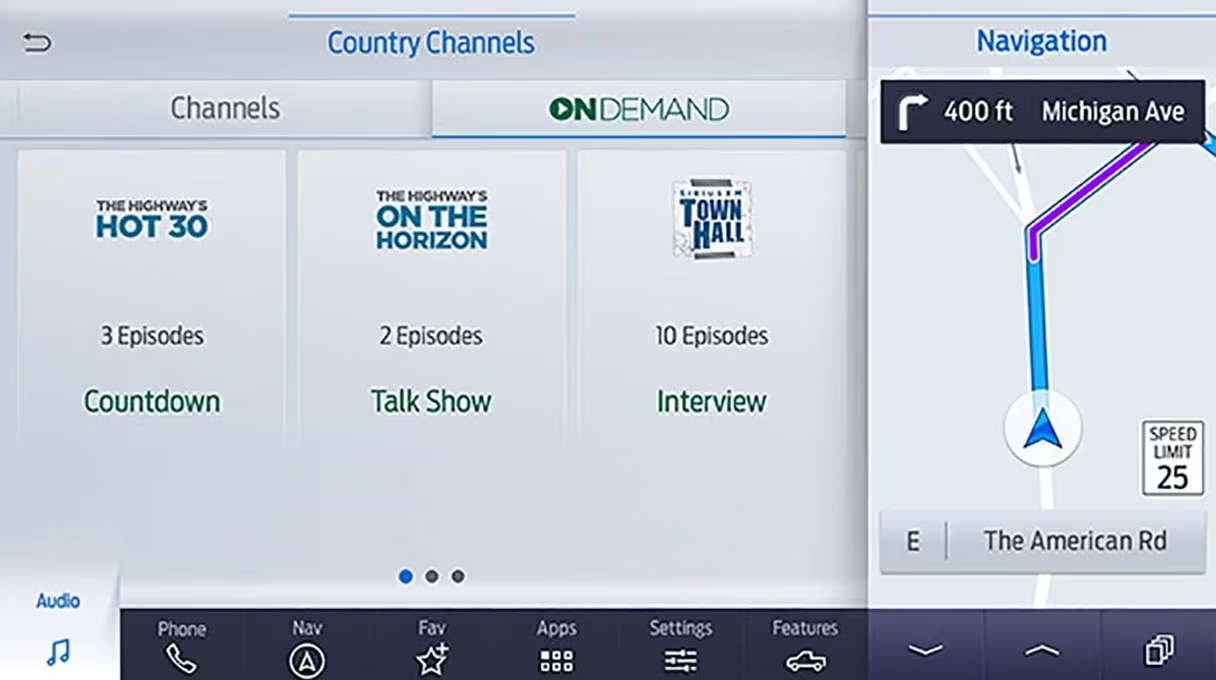This screenshot has width=1216, height=680.
Task: Tap the Country Channels title
Action: [431, 43]
